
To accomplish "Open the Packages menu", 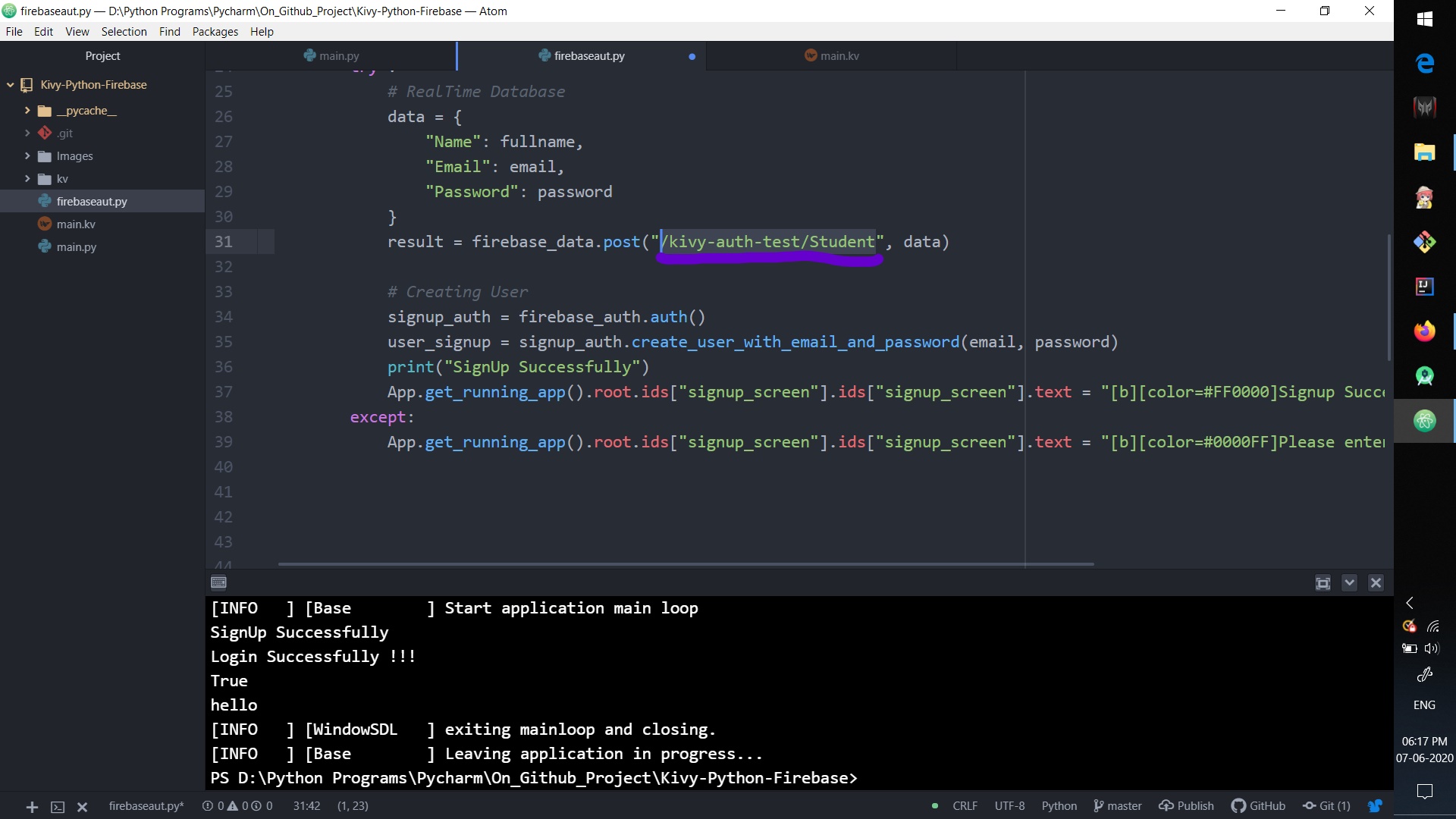I will pyautogui.click(x=215, y=32).
